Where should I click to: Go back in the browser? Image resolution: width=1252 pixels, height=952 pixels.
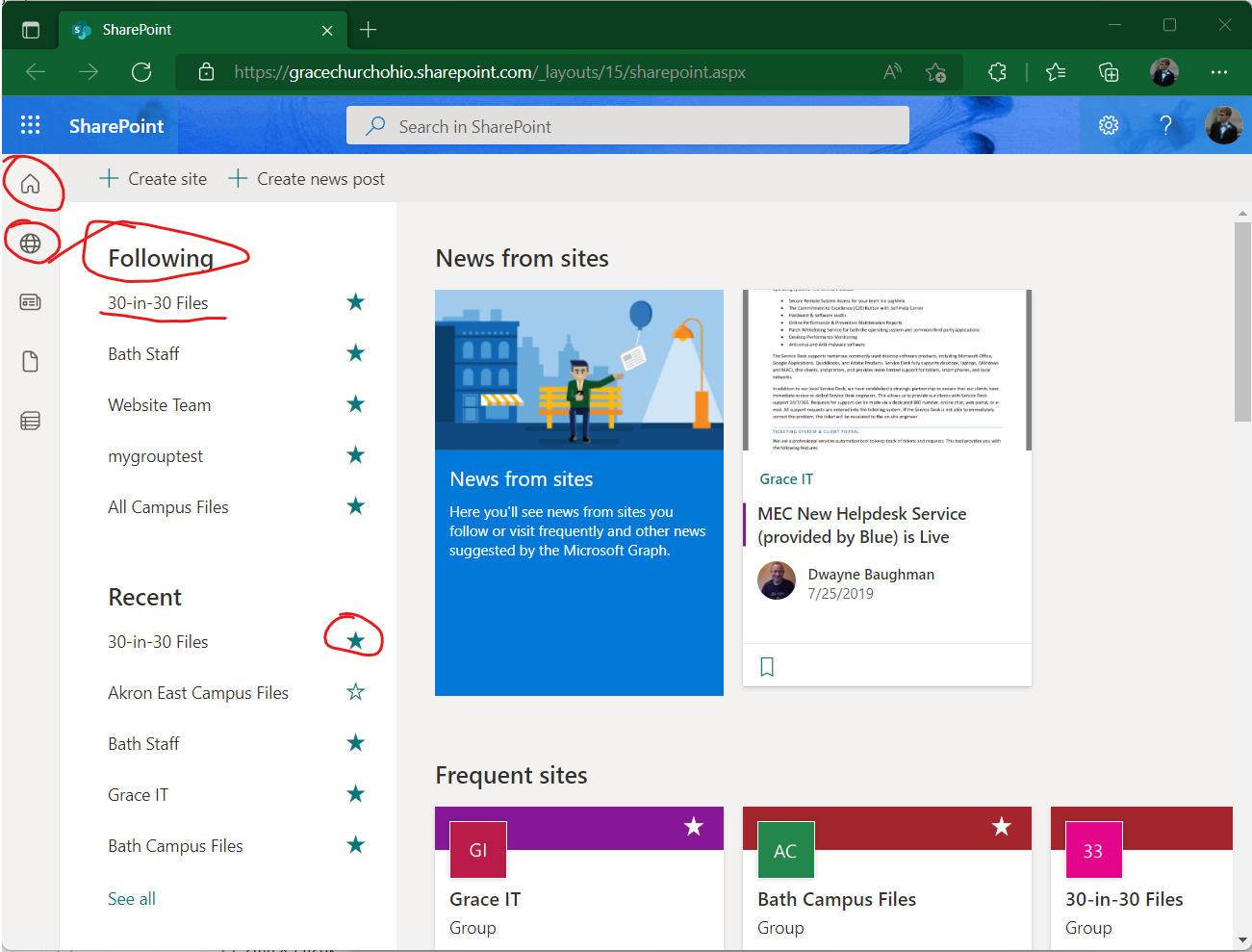(x=36, y=72)
